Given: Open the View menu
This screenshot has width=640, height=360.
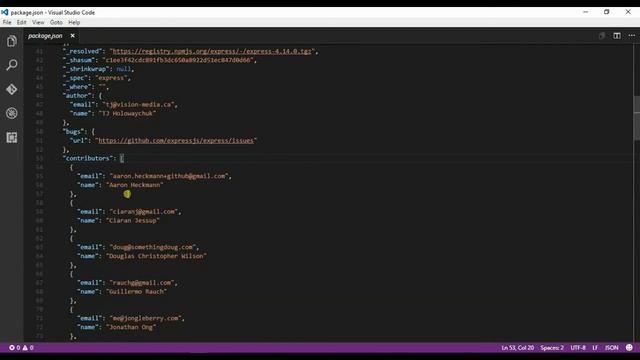Looking at the screenshot, I should click(38, 22).
